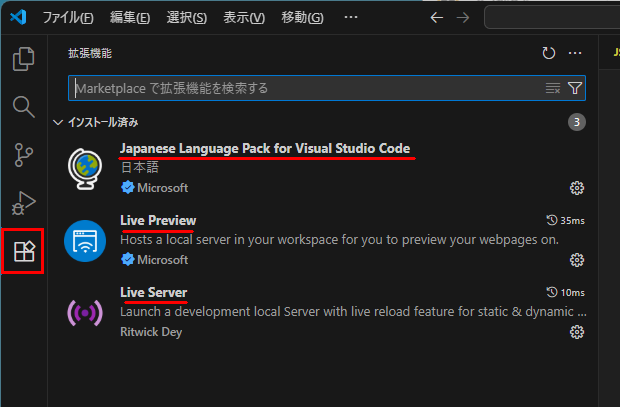620x407 pixels.
Task: Click the installed count badge 3
Action: click(577, 122)
